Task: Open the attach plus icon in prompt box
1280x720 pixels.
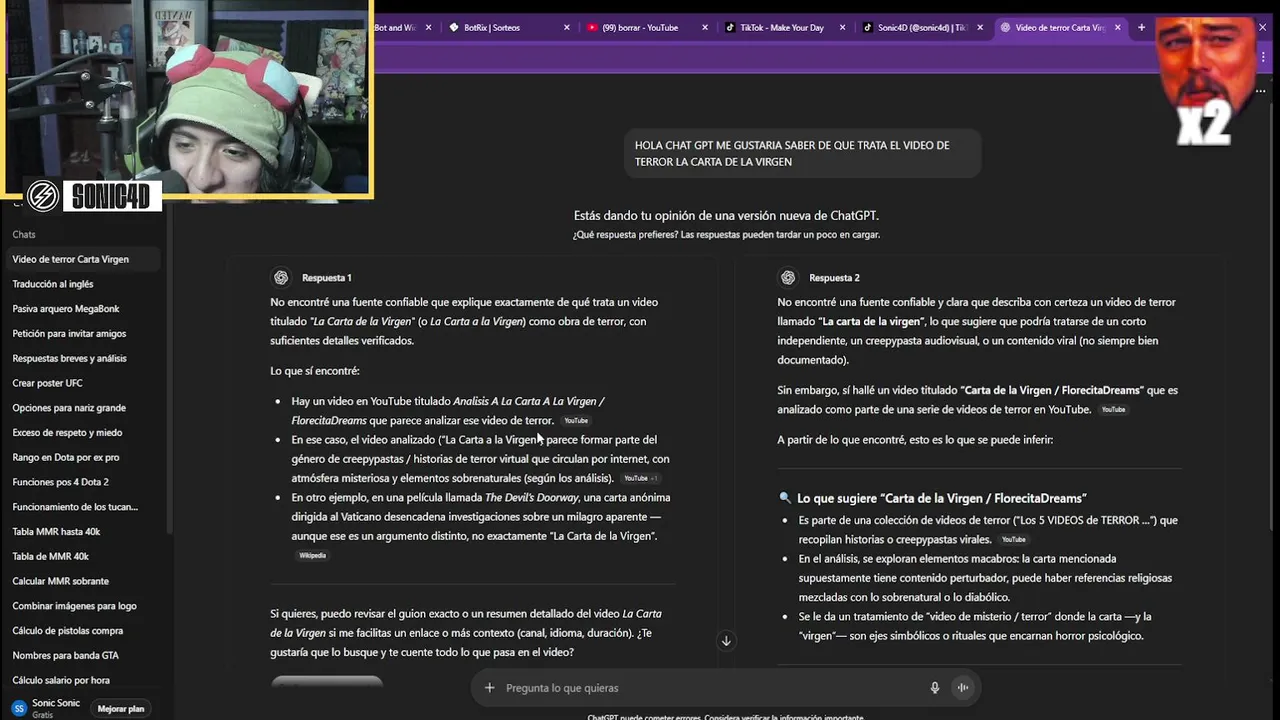Action: (x=489, y=688)
